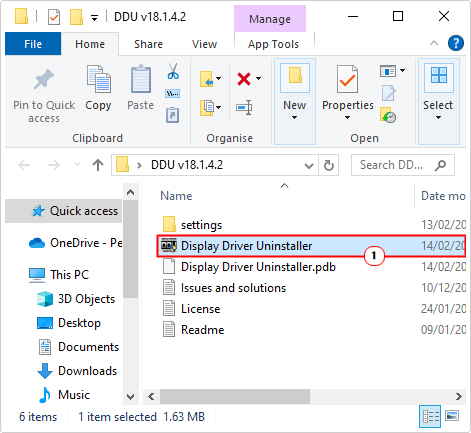Click the Manage contextual tab
471x433 pixels.
[x=270, y=19]
